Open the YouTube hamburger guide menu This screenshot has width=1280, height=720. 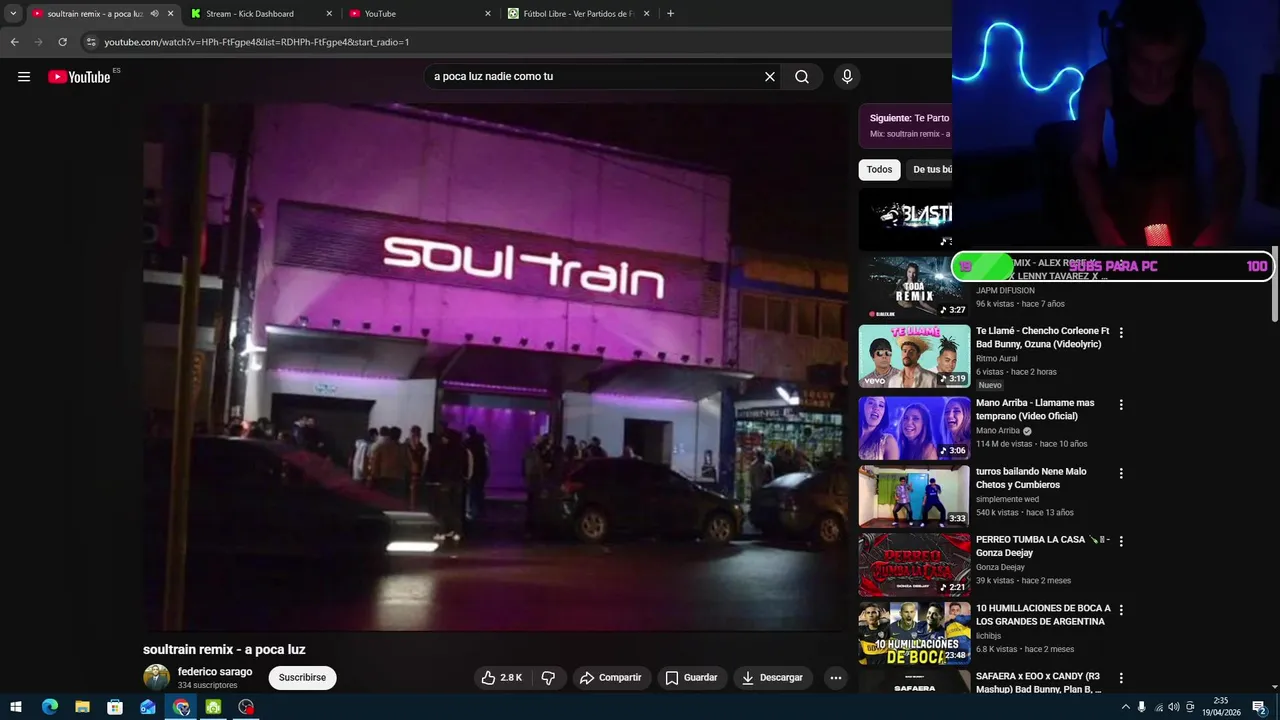coord(24,77)
